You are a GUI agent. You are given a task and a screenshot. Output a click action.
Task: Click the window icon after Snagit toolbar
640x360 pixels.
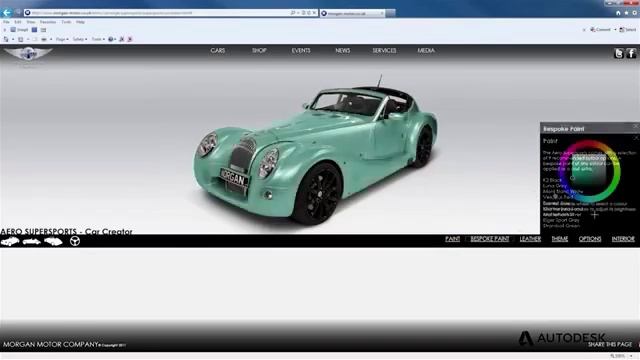click(x=43, y=30)
